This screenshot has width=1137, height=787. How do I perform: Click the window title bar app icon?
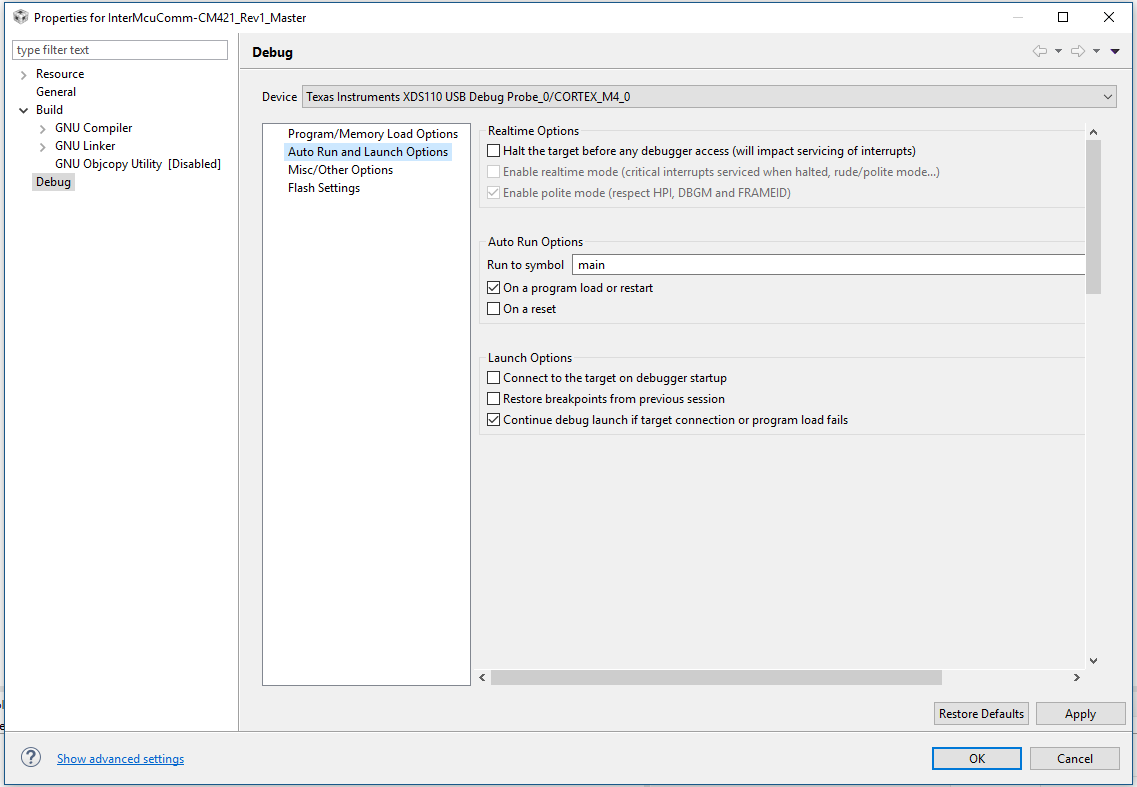tap(20, 17)
